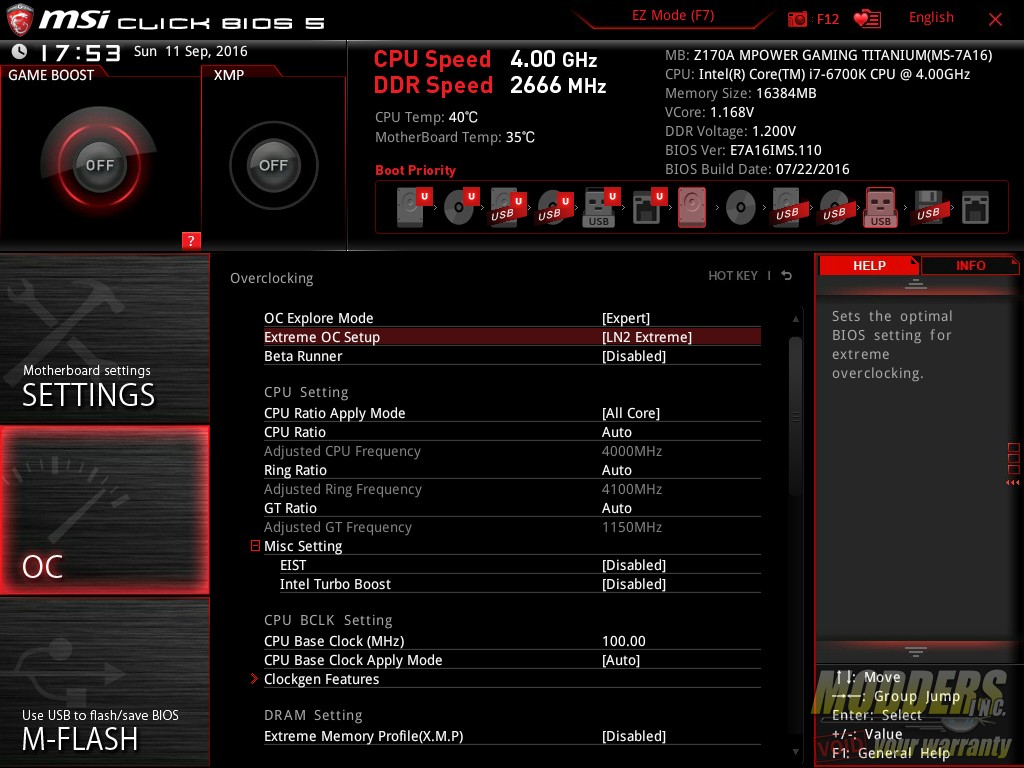1024x768 pixels.
Task: Click the scrollbar down arrow
Action: click(x=795, y=752)
